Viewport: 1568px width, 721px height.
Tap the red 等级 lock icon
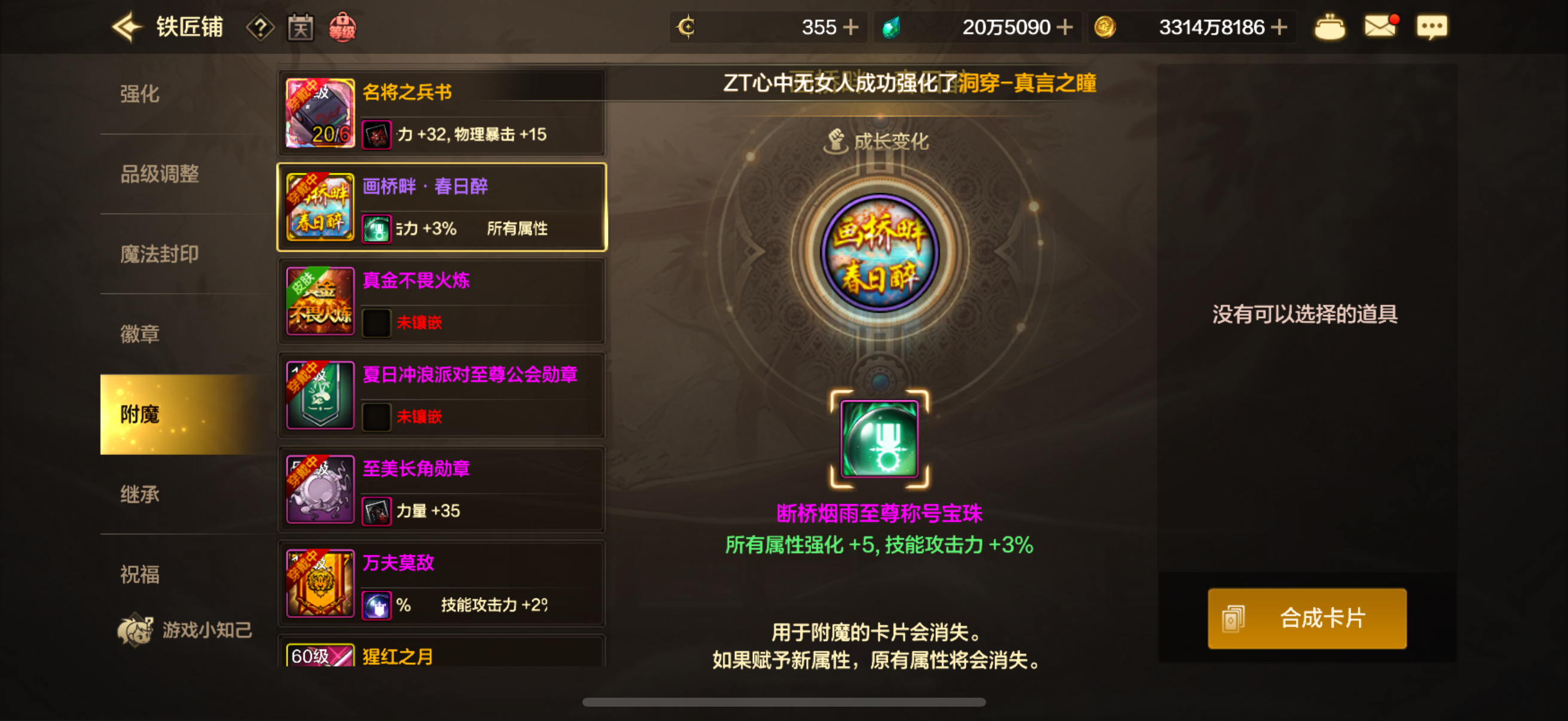[342, 28]
